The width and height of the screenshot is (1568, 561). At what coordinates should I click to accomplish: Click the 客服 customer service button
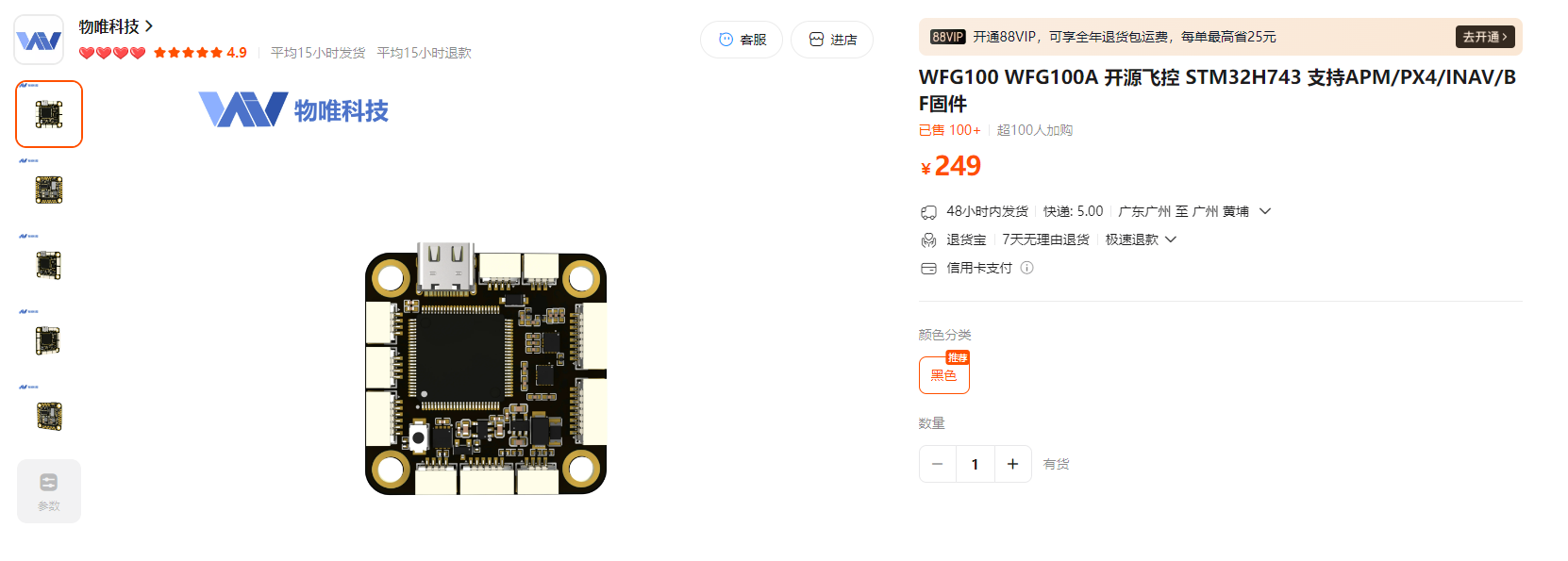coord(742,40)
